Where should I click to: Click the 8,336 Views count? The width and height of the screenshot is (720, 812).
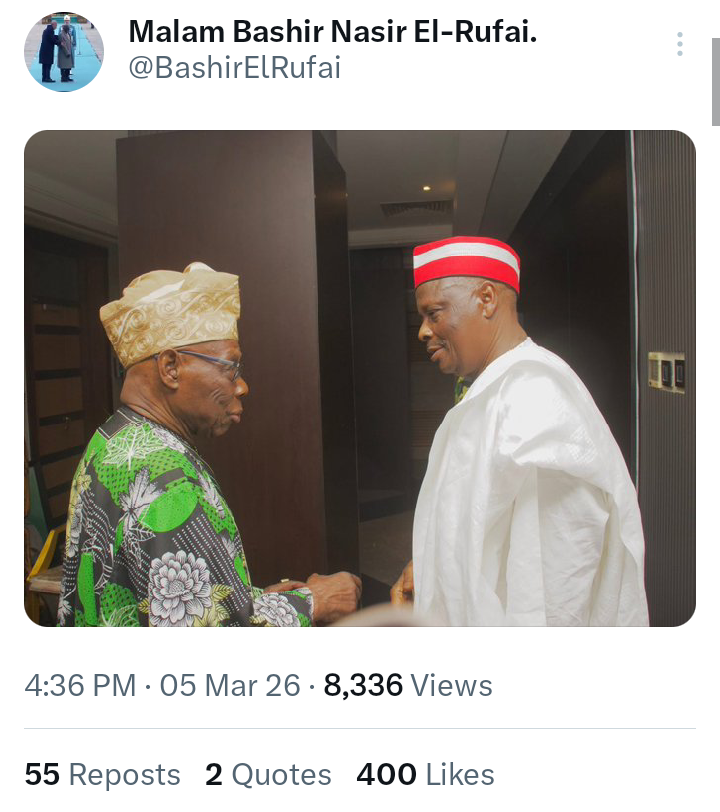click(x=408, y=686)
